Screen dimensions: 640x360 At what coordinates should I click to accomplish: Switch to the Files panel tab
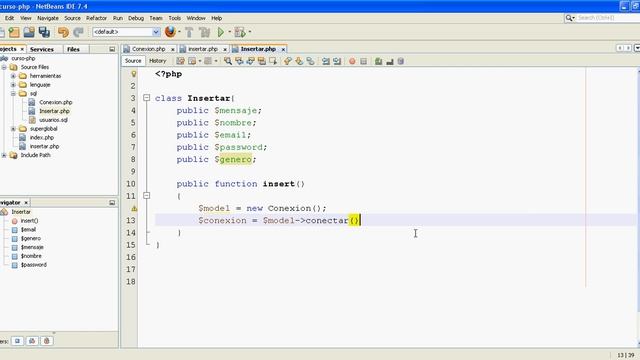click(73, 49)
